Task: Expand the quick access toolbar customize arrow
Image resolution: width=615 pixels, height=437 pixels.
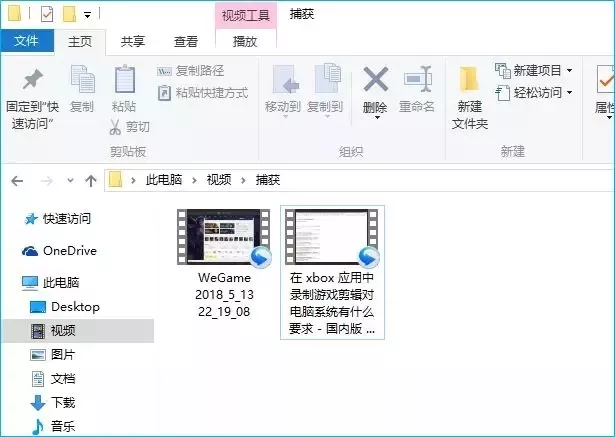Action: point(89,15)
